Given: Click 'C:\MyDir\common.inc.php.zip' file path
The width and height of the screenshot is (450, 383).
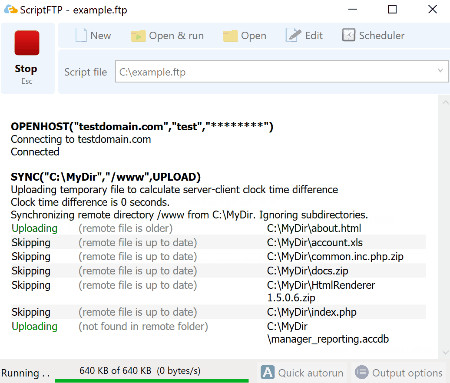Looking at the screenshot, I should click(335, 256).
